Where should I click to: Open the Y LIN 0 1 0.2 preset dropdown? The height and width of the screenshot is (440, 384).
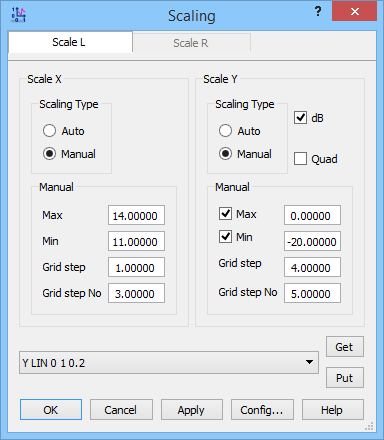[169, 362]
